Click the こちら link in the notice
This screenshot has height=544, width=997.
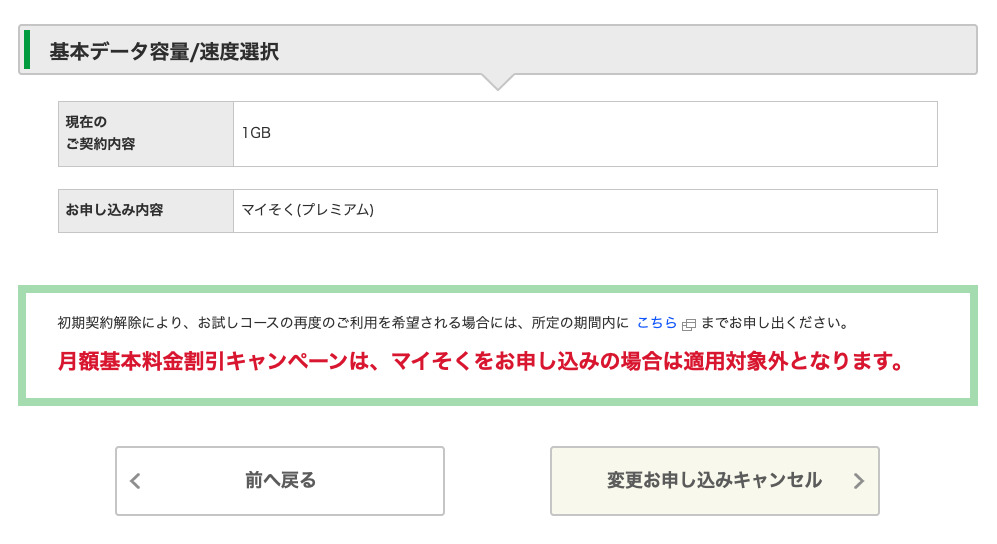pos(657,323)
